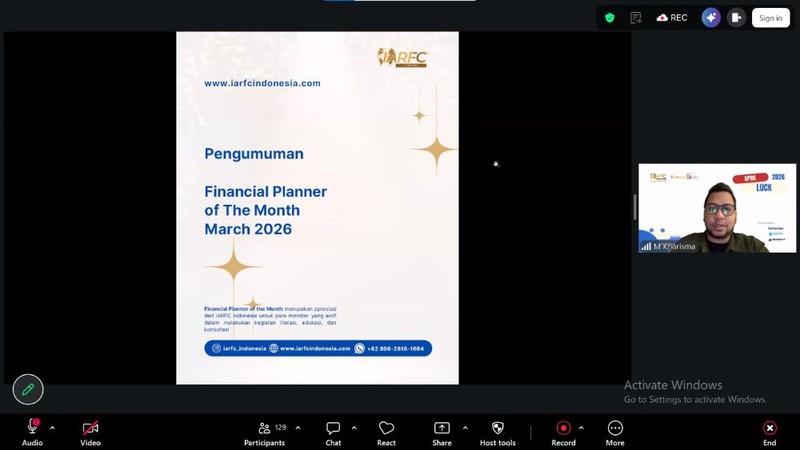Click the cloud REC recording indicator
Viewport: 800px width, 450px height.
coord(672,18)
